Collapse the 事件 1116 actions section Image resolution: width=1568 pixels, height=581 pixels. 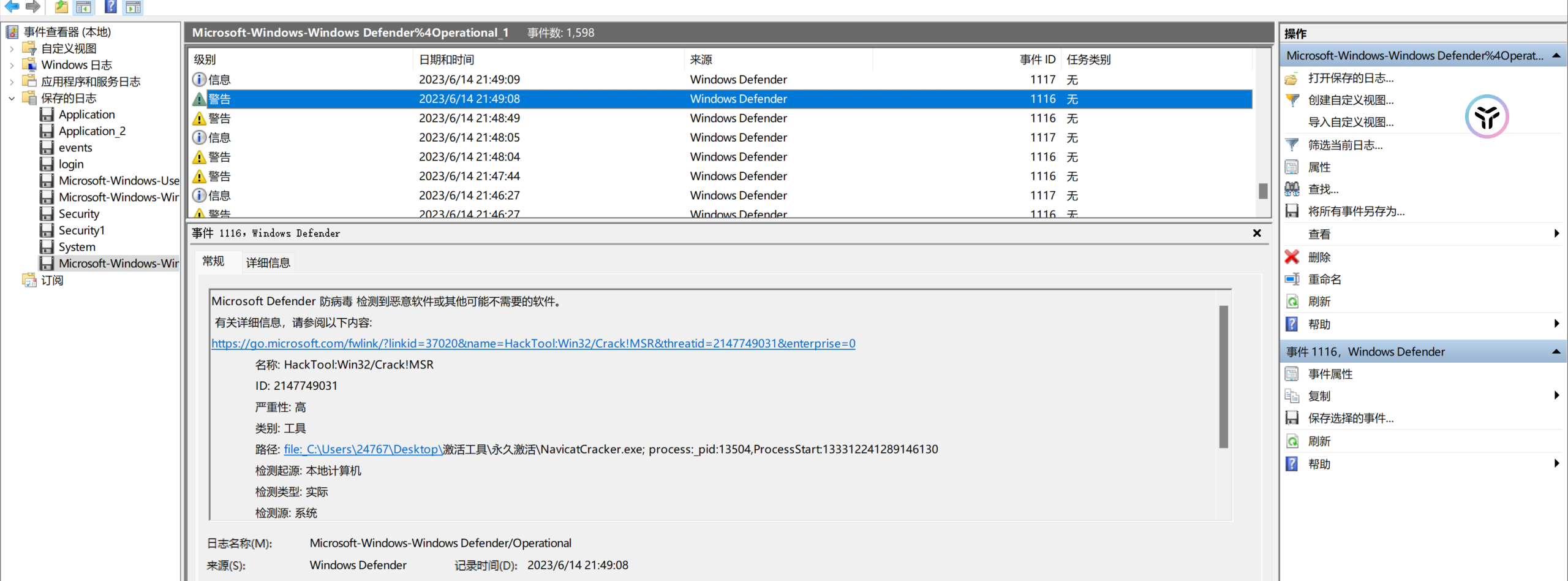(1556, 352)
